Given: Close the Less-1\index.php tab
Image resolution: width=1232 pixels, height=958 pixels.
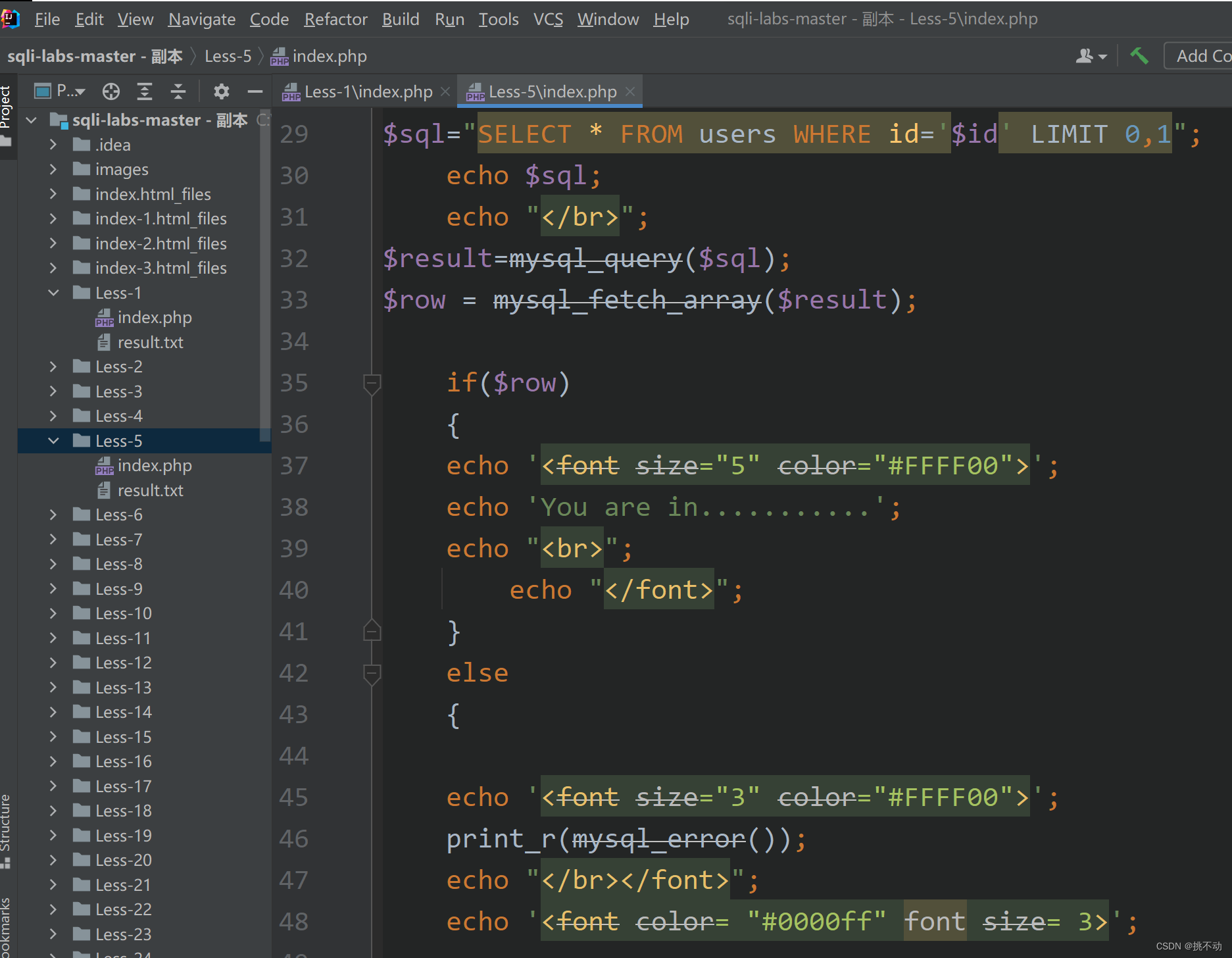Looking at the screenshot, I should (445, 91).
